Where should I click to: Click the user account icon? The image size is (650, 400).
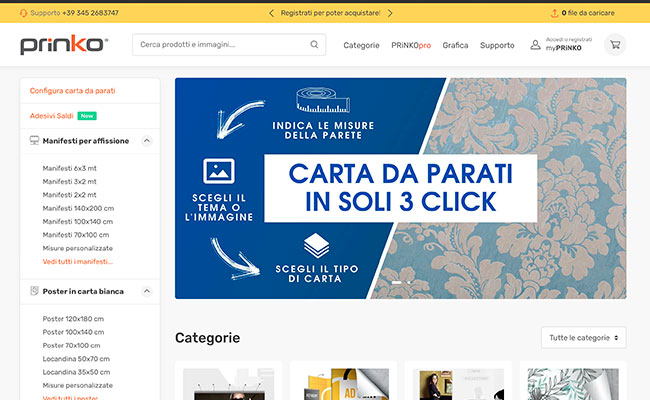[x=535, y=45]
